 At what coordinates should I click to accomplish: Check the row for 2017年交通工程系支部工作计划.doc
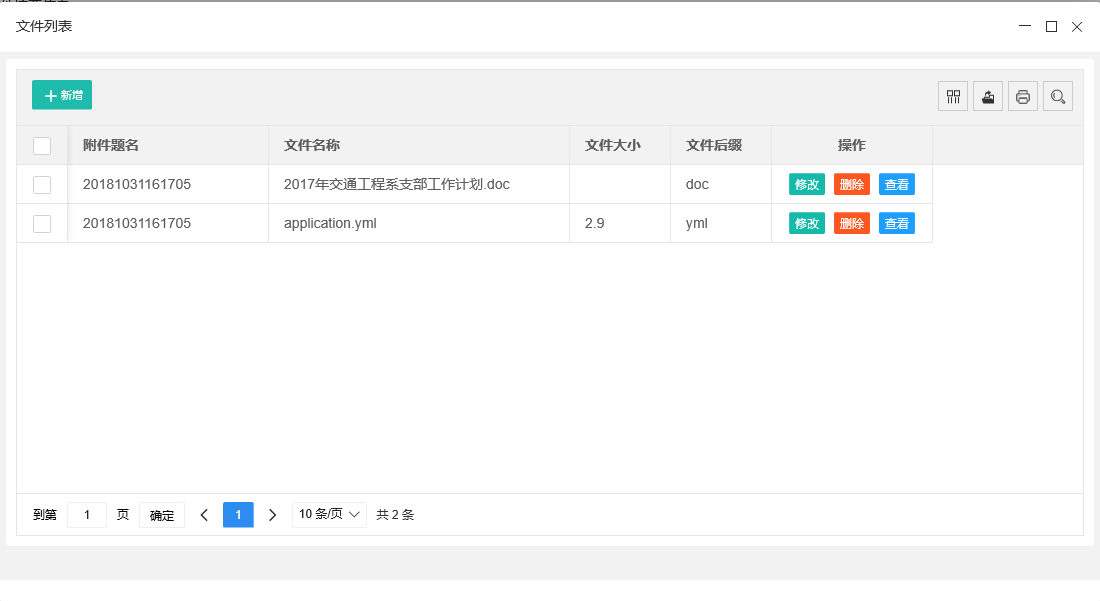[42, 185]
